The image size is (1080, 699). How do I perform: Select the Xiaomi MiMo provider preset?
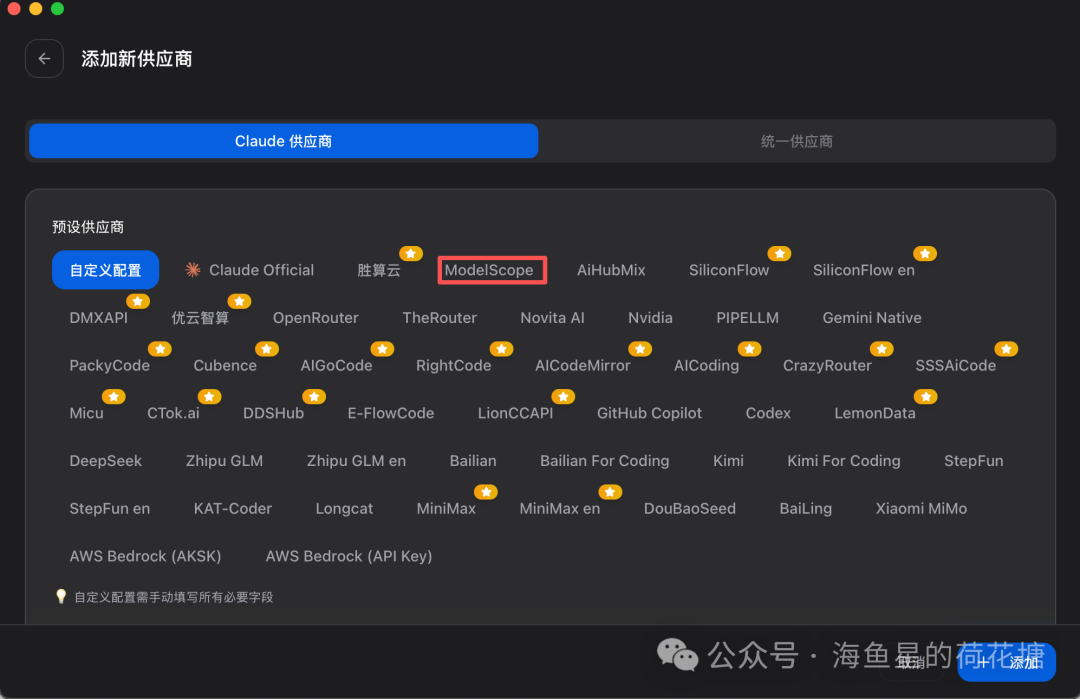point(921,508)
